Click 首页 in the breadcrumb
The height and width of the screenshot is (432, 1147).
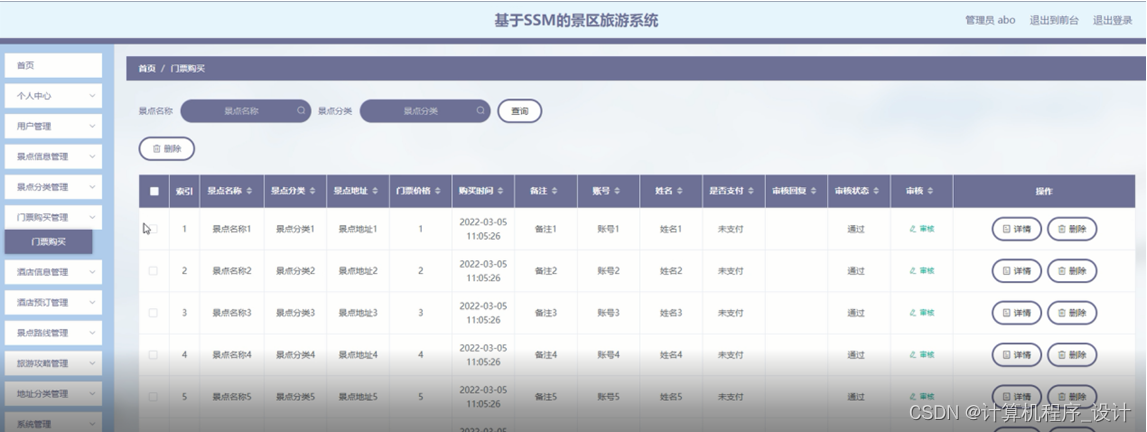coord(147,68)
